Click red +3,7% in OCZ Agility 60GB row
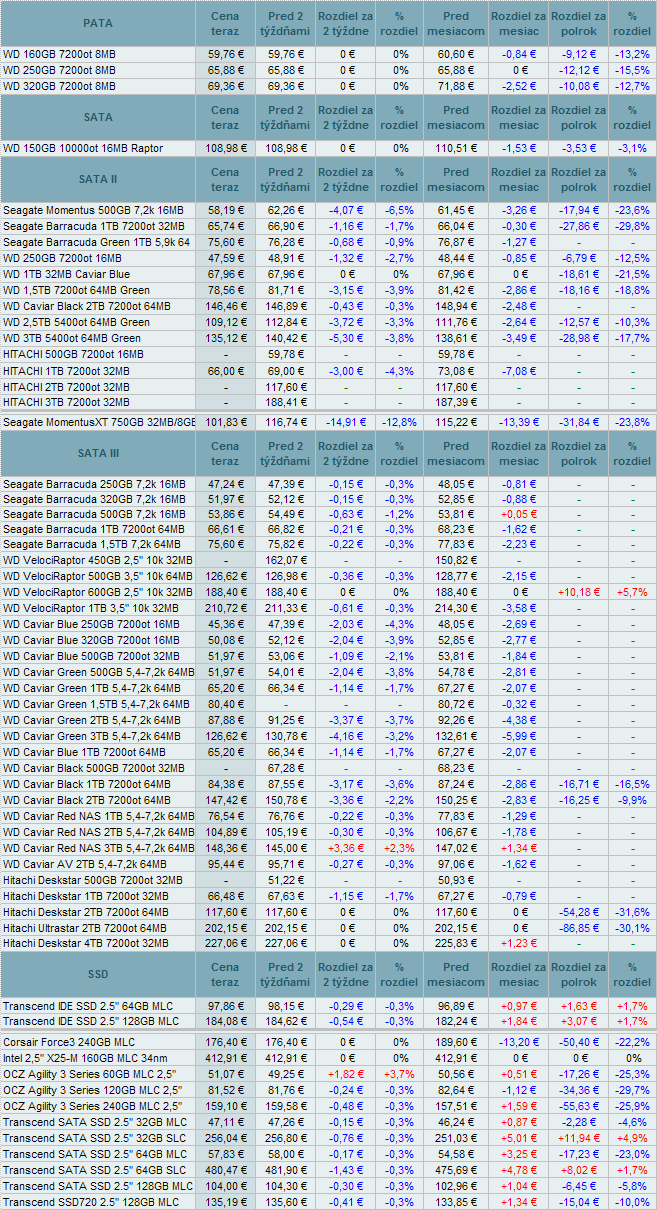Image resolution: width=657 pixels, height=1210 pixels. [x=400, y=1074]
